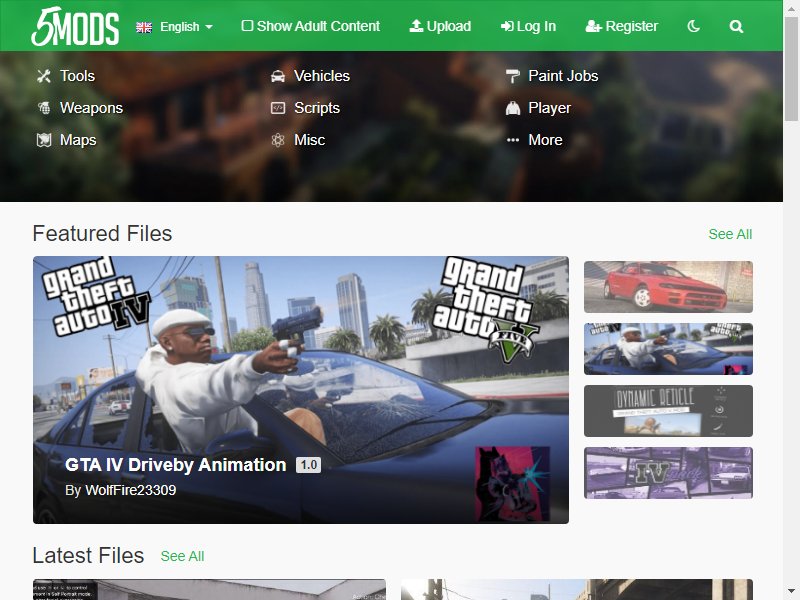Click the Paint Jobs roller icon
The image size is (800, 600).
(513, 76)
